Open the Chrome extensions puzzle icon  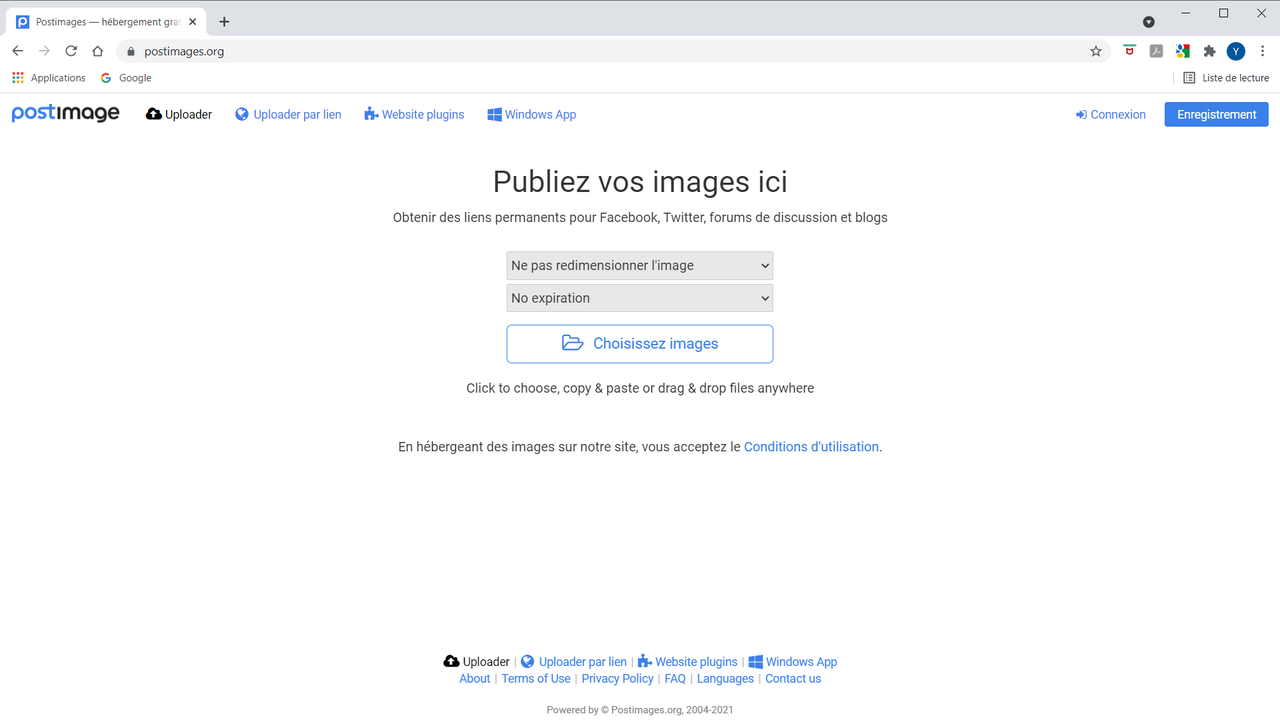[x=1209, y=51]
